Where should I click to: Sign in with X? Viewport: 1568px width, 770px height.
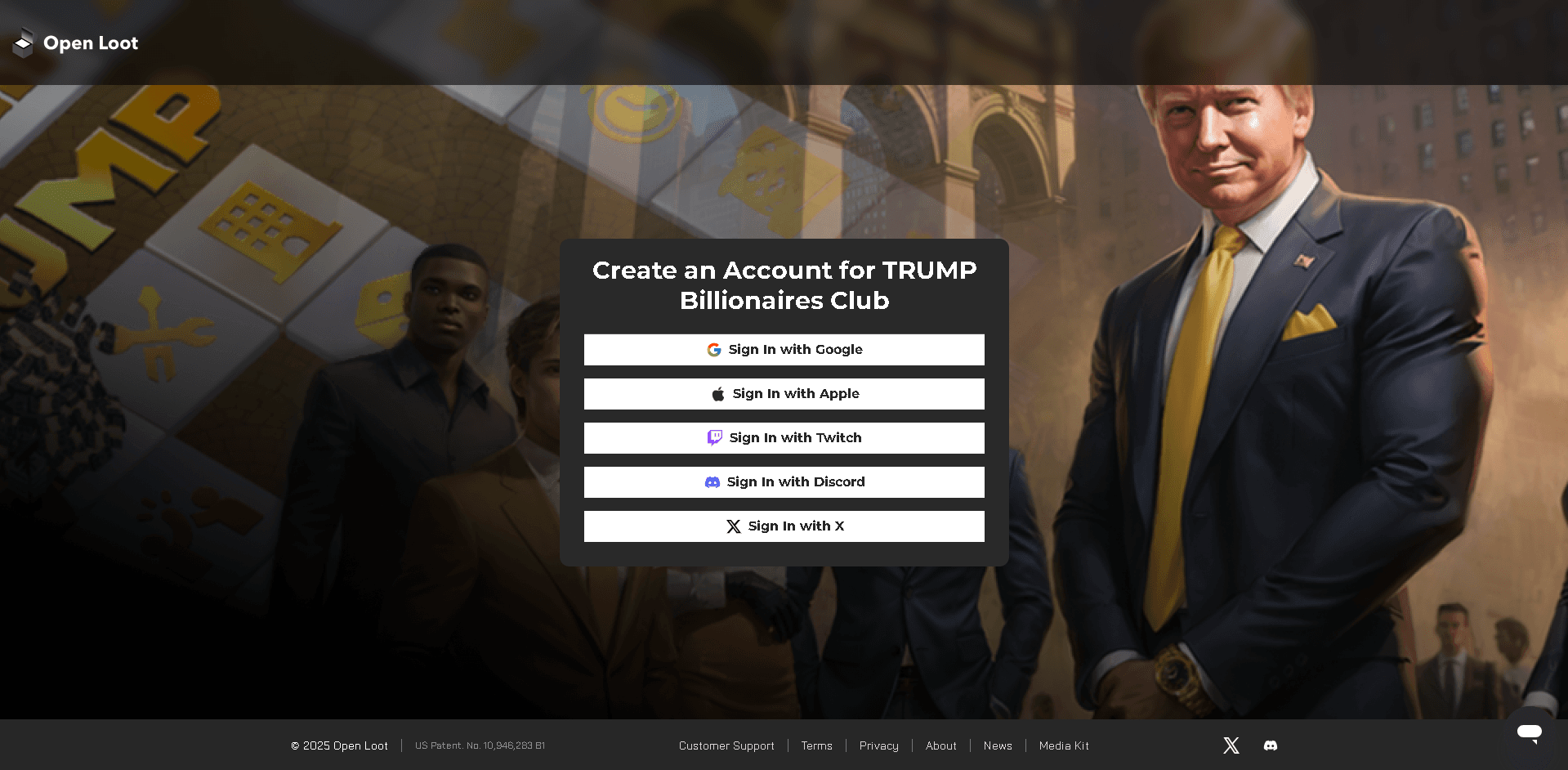point(784,526)
